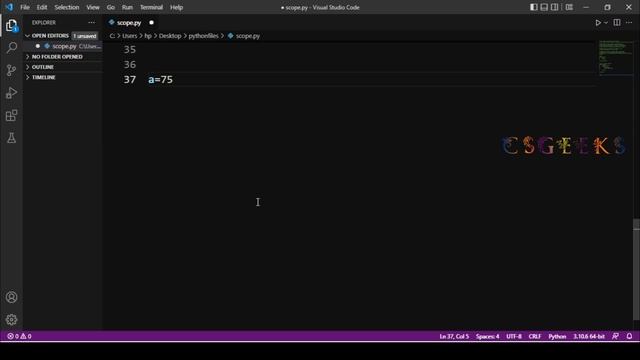Toggle the secondary side bar layout icon

pos(554,7)
